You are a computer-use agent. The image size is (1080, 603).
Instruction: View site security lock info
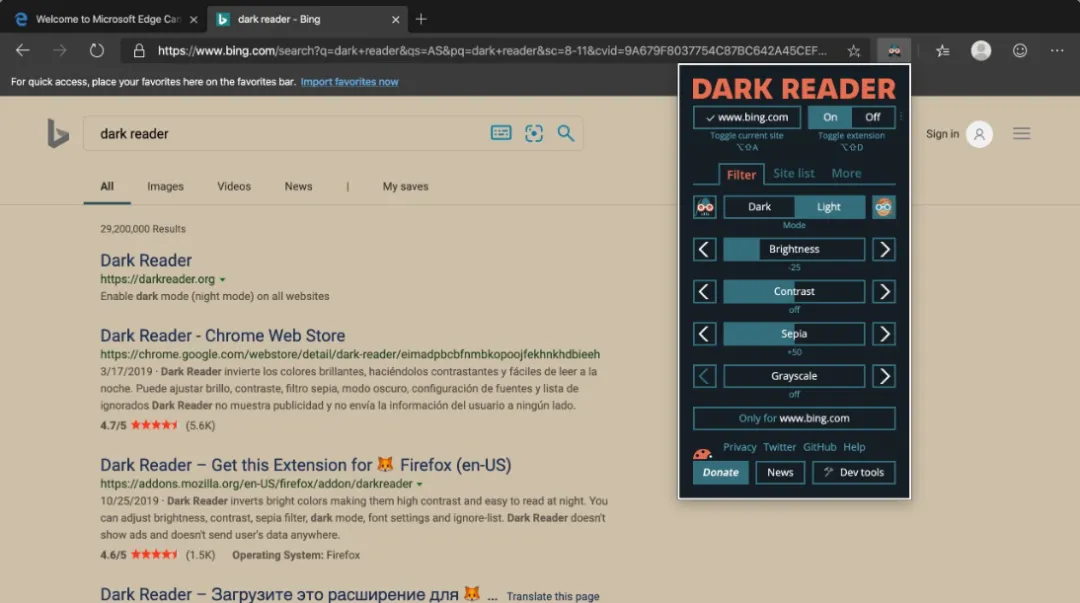point(139,50)
